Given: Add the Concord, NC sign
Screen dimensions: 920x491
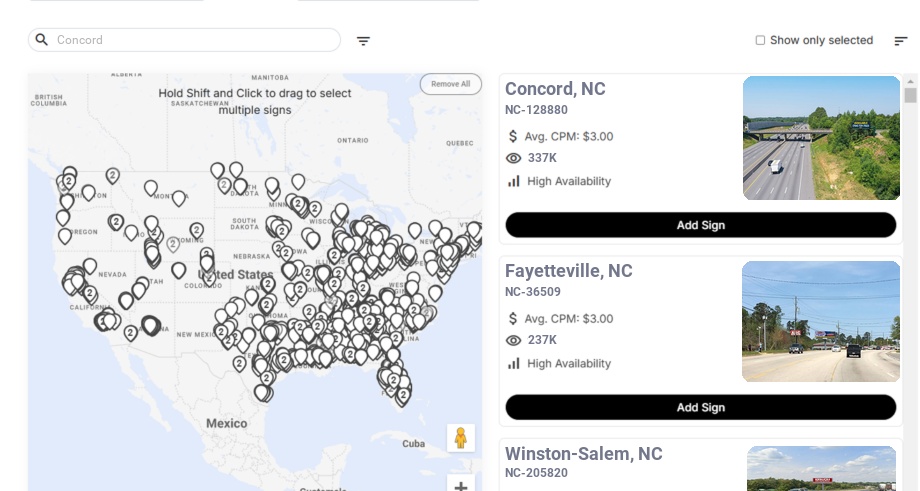Looking at the screenshot, I should [x=700, y=225].
